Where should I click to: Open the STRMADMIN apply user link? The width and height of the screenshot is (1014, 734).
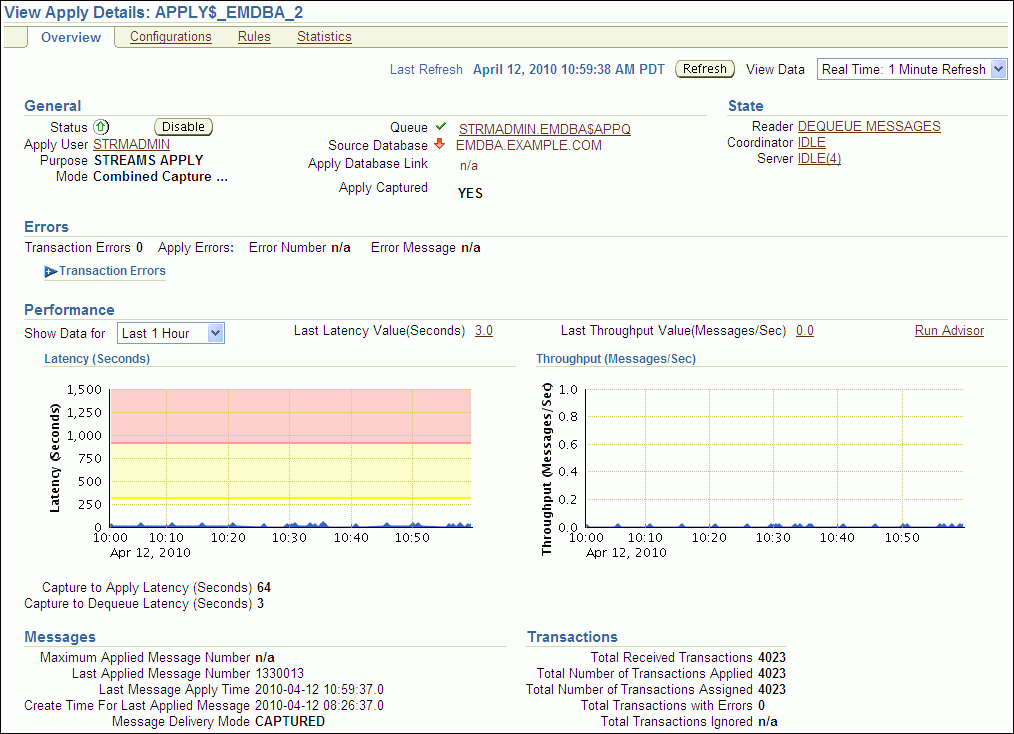coord(131,144)
